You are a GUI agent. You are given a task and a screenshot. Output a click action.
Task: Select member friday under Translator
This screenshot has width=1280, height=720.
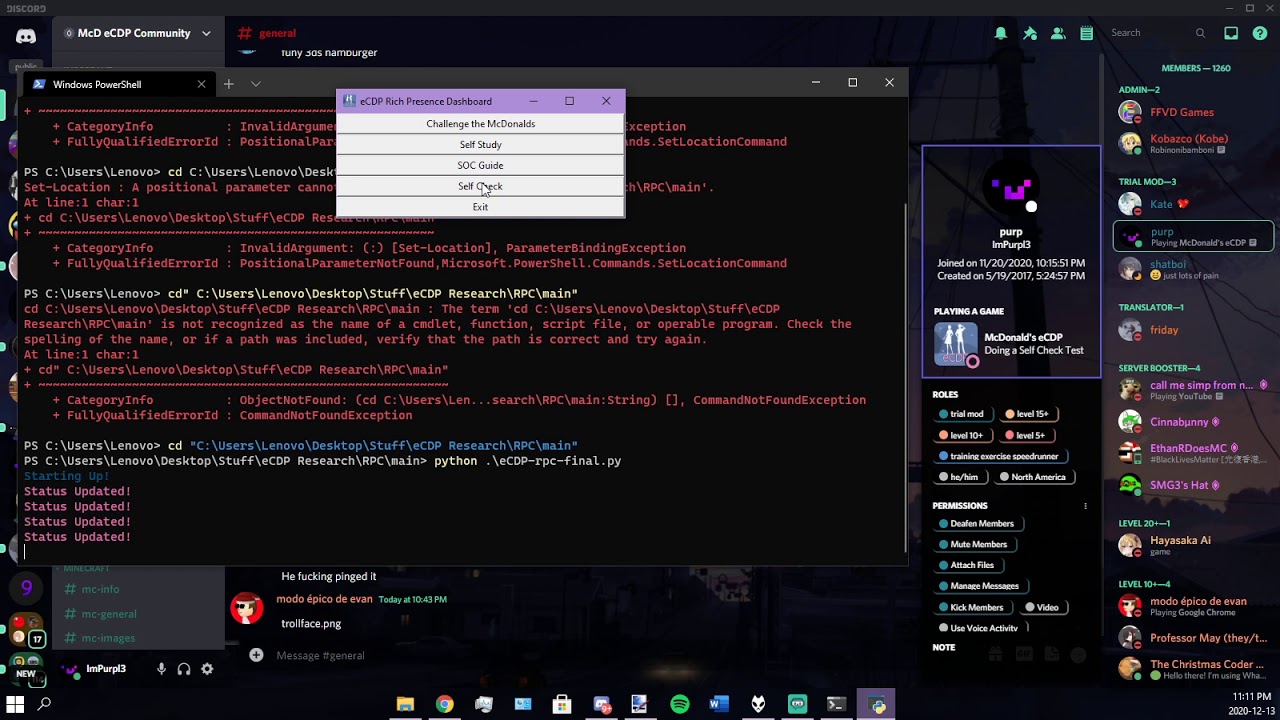pyautogui.click(x=1194, y=330)
